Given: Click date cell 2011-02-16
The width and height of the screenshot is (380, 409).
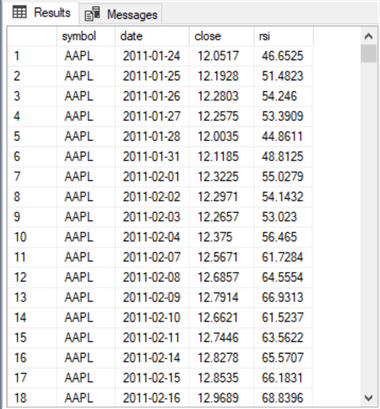Looking at the screenshot, I should pyautogui.click(x=152, y=398).
